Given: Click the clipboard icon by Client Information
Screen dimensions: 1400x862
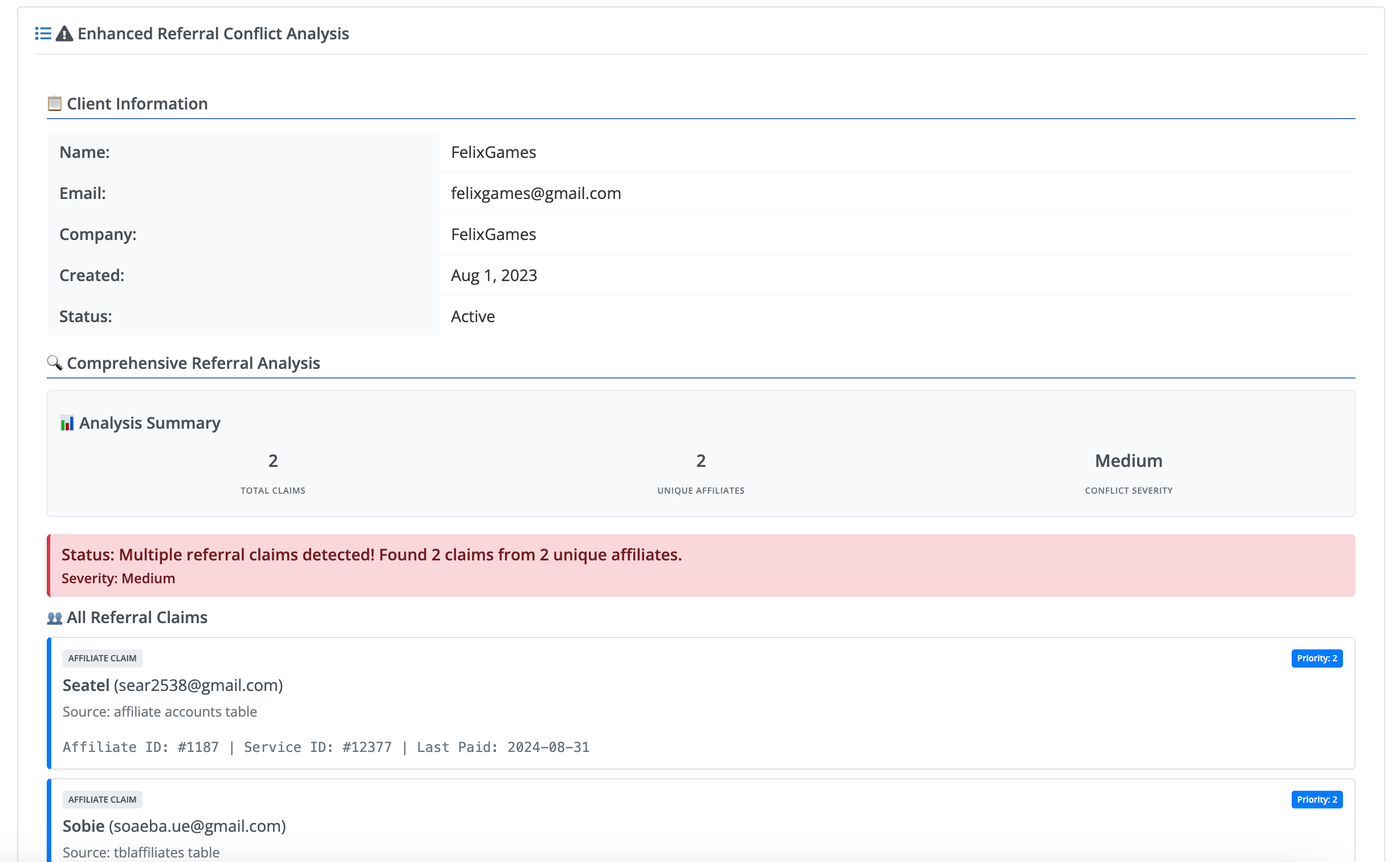Looking at the screenshot, I should [54, 103].
